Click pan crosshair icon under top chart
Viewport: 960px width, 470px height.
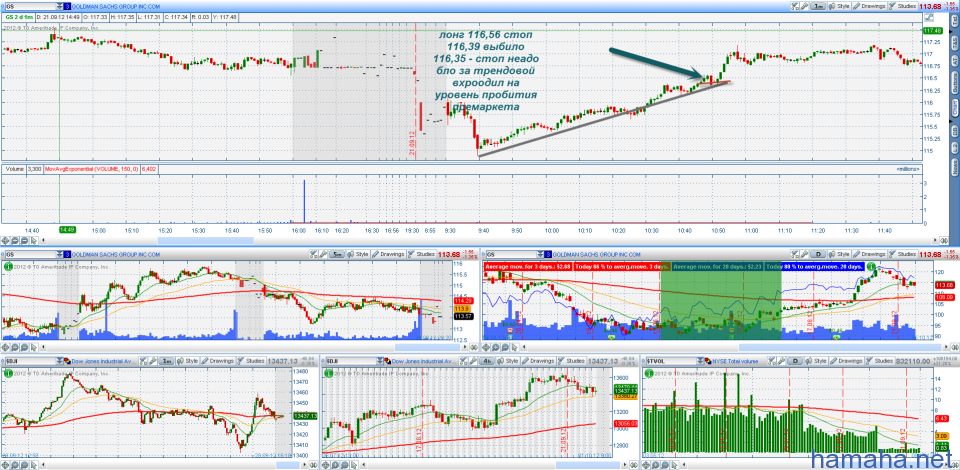pyautogui.click(x=5, y=241)
